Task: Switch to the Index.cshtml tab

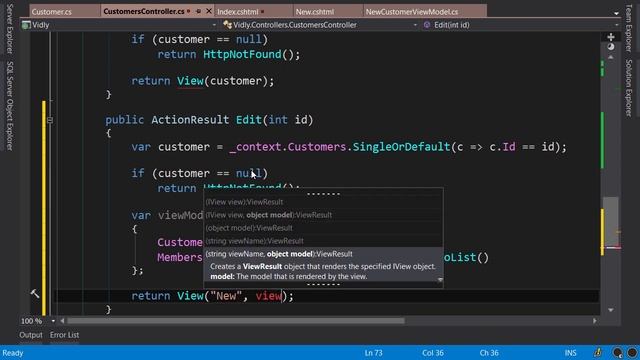Action: tap(238, 12)
